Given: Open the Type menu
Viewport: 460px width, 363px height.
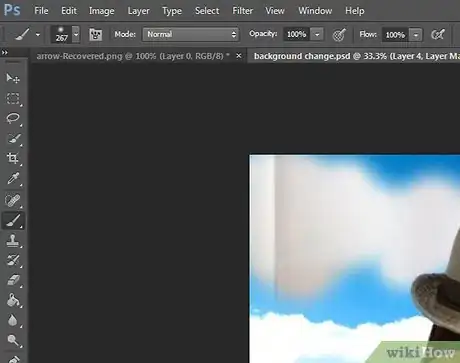Looking at the screenshot, I should point(172,11).
